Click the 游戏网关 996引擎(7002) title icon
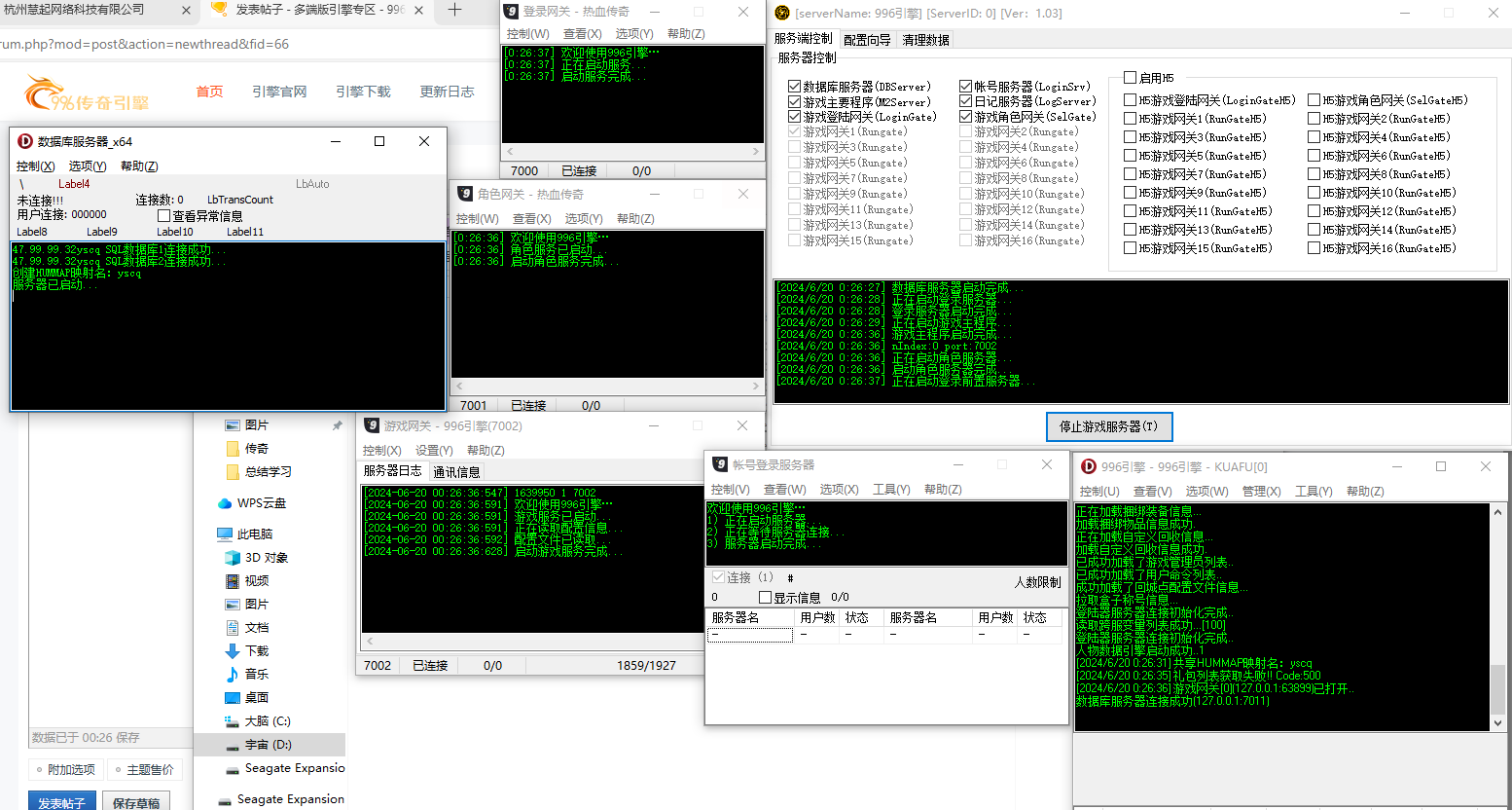Viewport: 1512px width, 810px height. tap(372, 425)
